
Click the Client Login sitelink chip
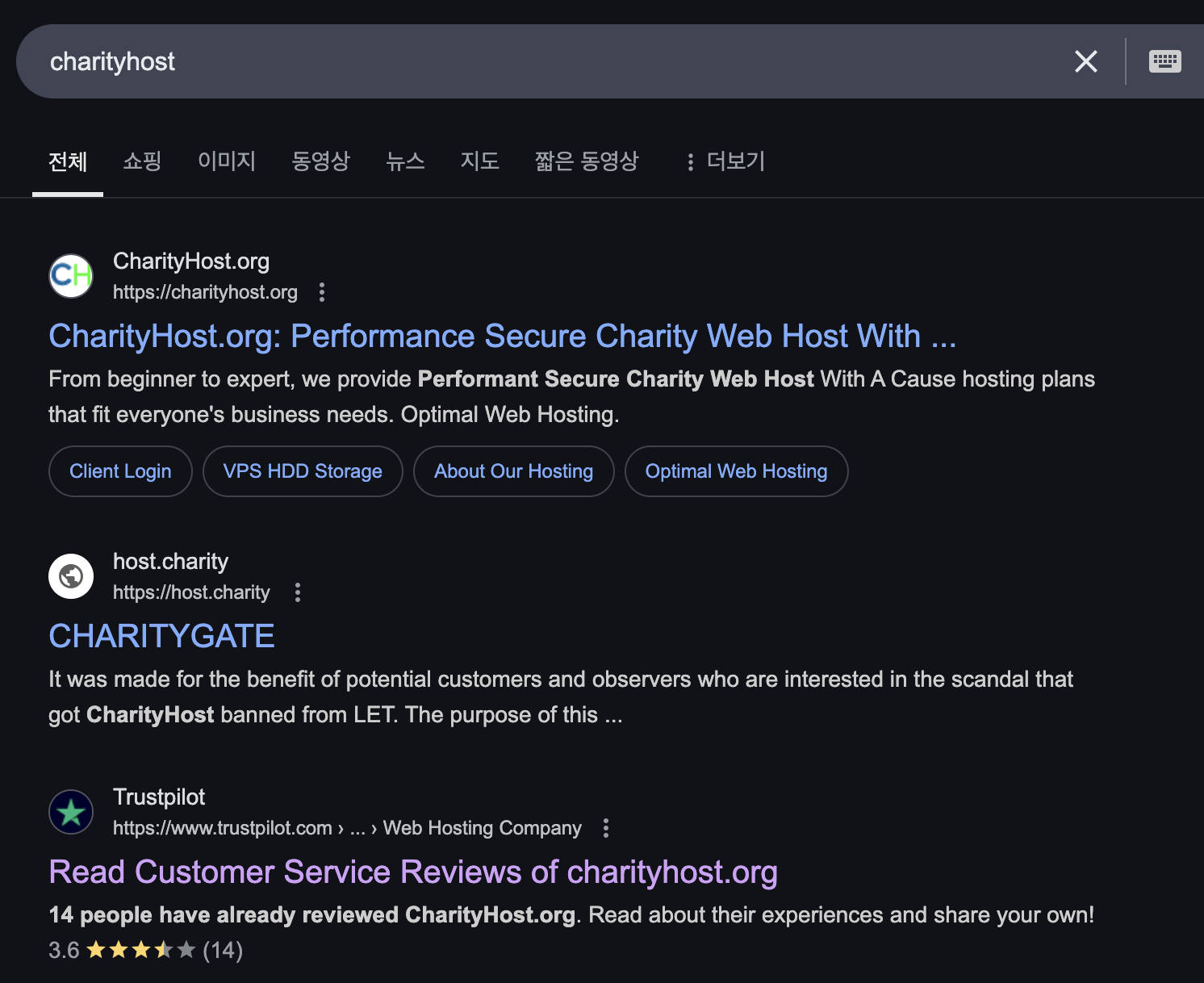120,471
